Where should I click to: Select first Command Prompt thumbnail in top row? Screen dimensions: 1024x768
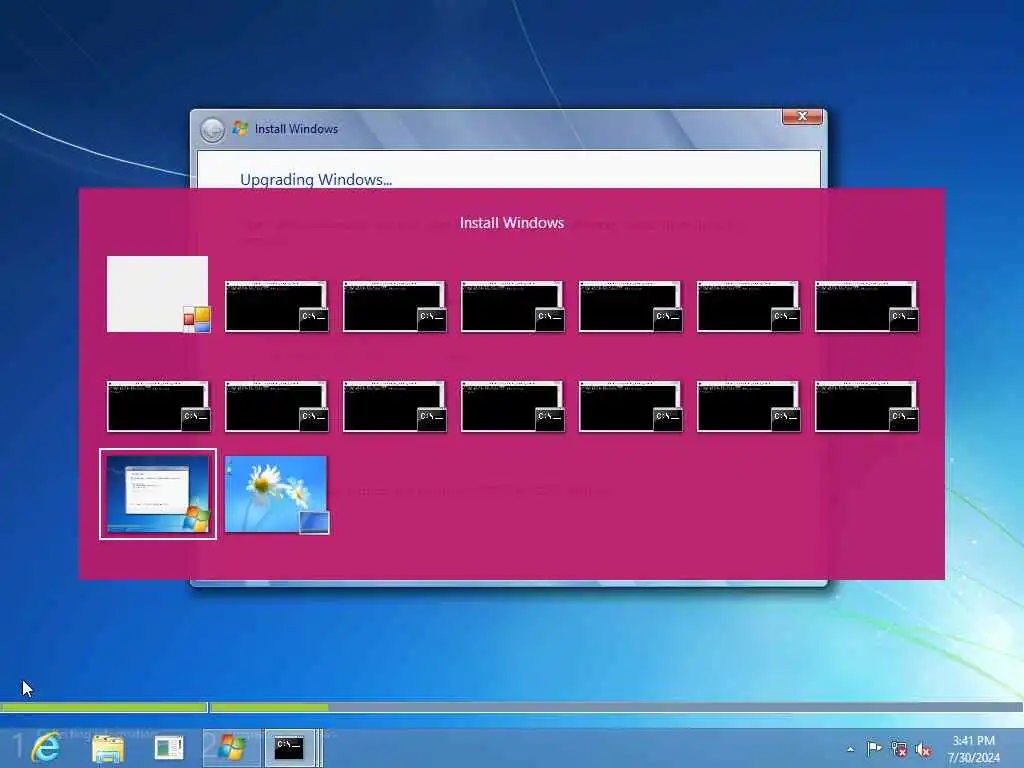pos(276,306)
